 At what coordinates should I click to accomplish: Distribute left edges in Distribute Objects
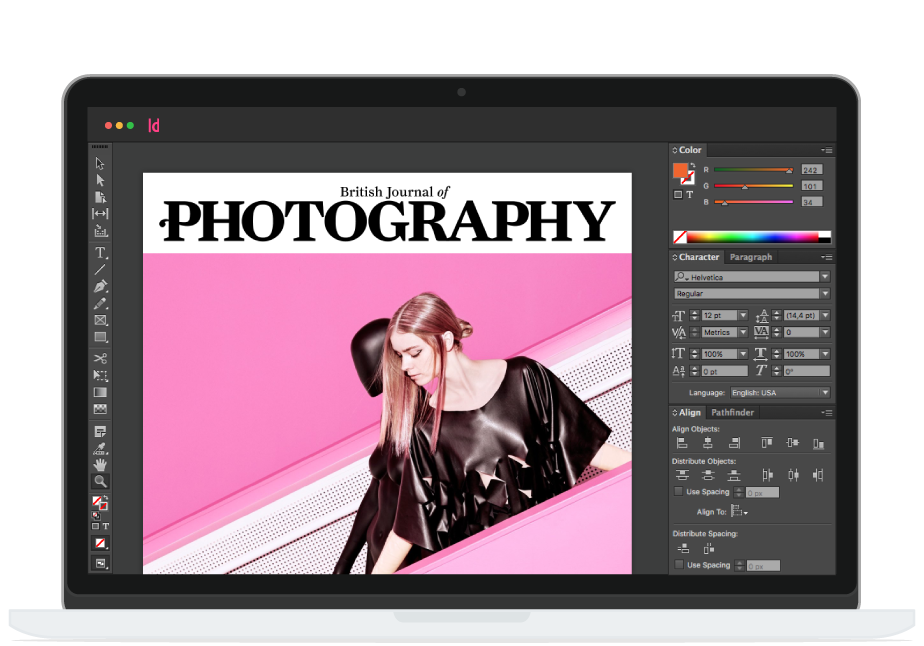click(767, 475)
